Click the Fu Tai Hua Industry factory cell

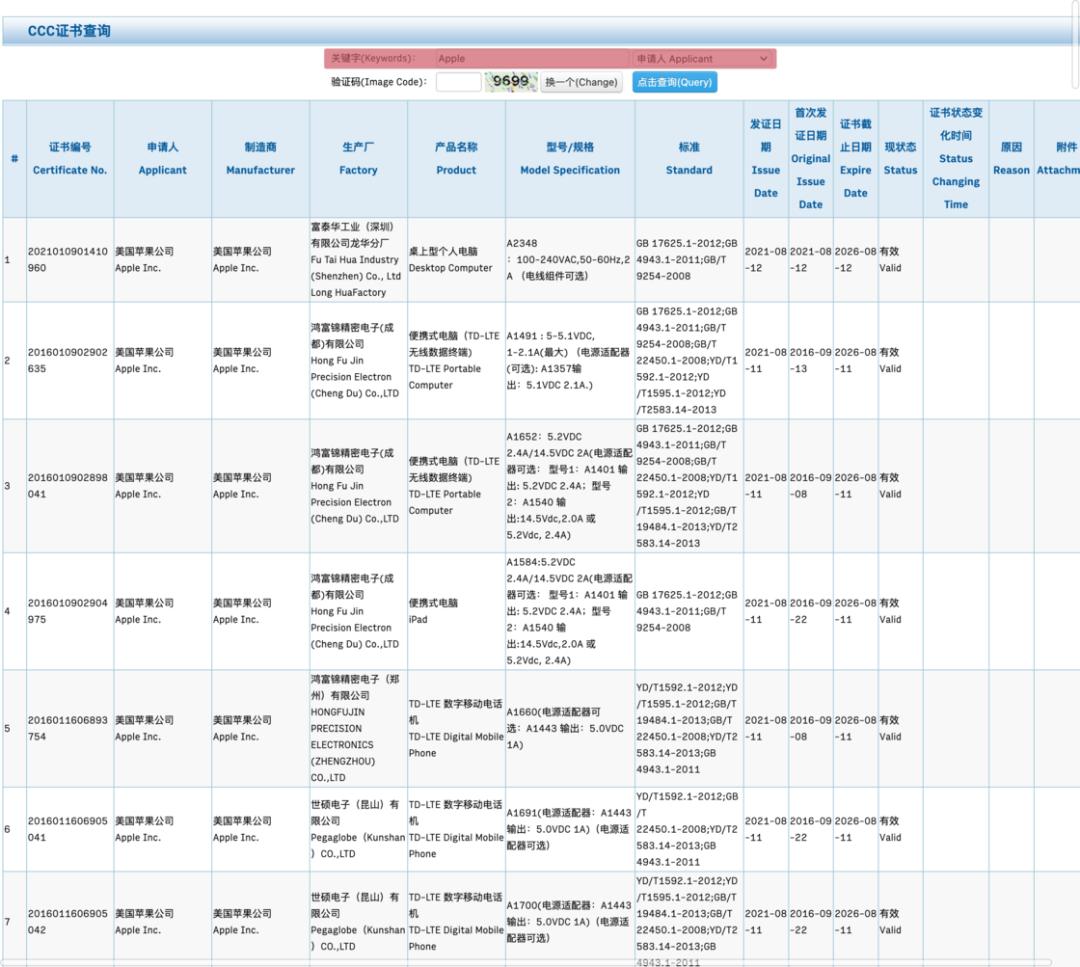[356, 260]
